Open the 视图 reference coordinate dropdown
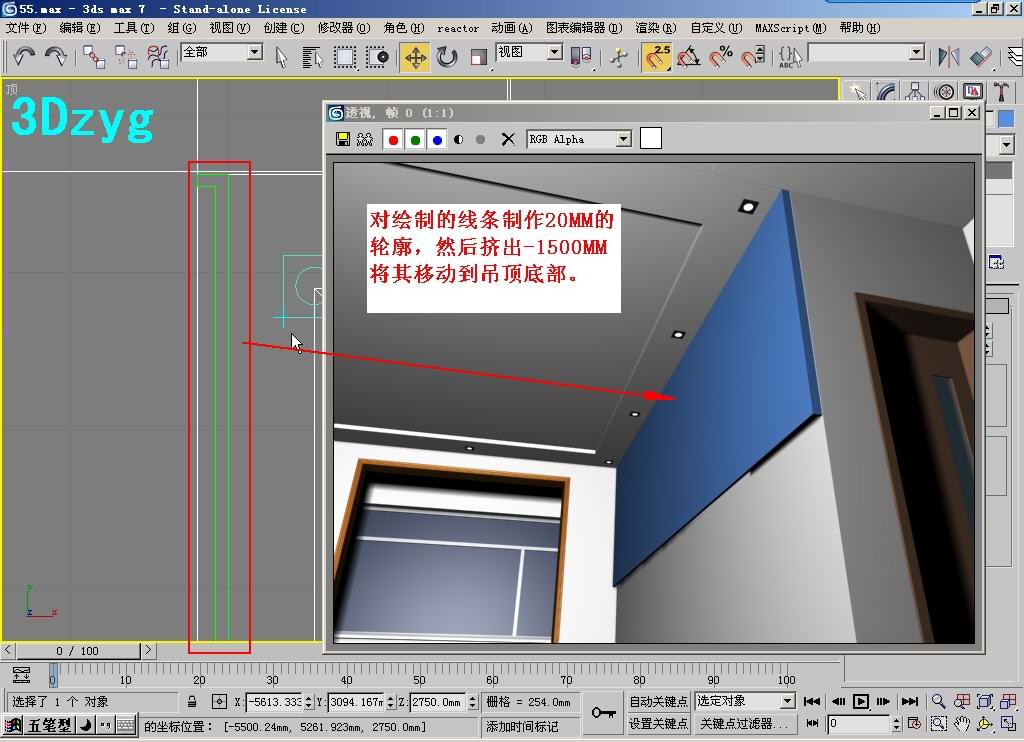Screen dimensions: 1024x742 [x=555, y=52]
